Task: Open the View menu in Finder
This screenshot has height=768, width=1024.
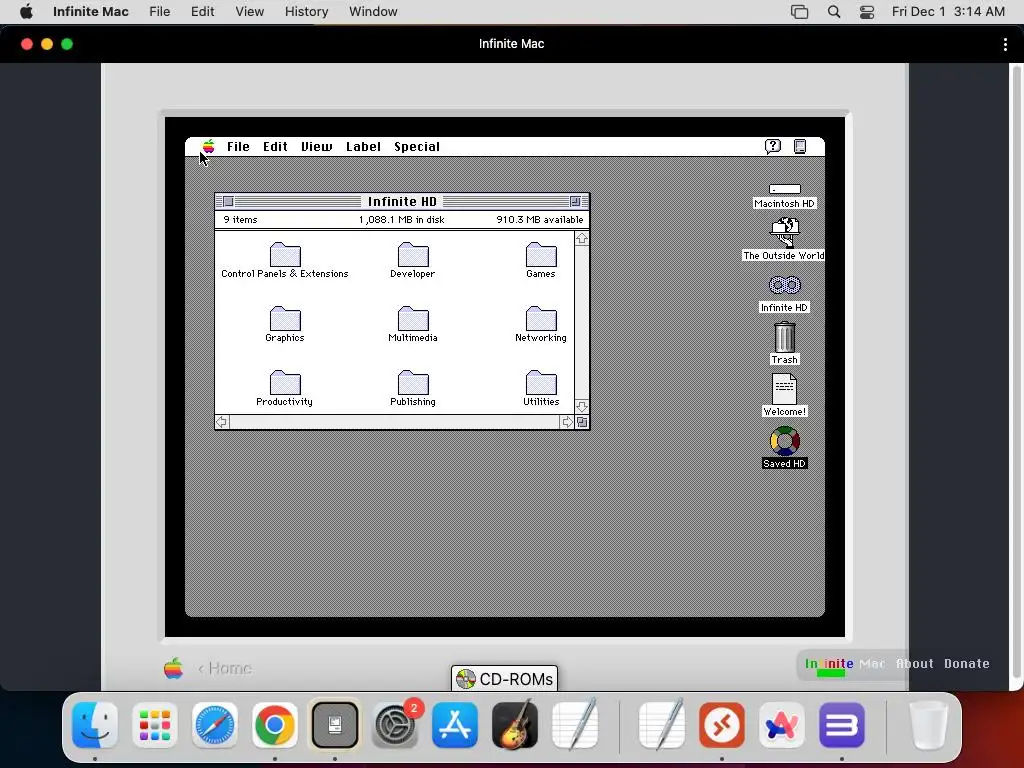Action: click(317, 146)
